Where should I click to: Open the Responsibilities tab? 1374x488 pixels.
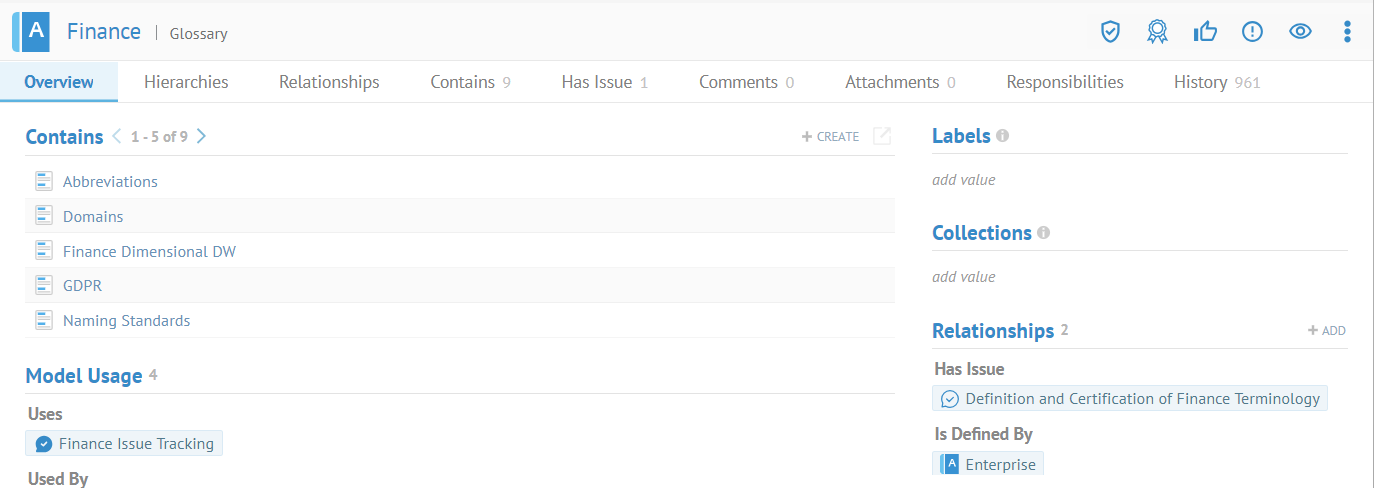pos(1064,82)
